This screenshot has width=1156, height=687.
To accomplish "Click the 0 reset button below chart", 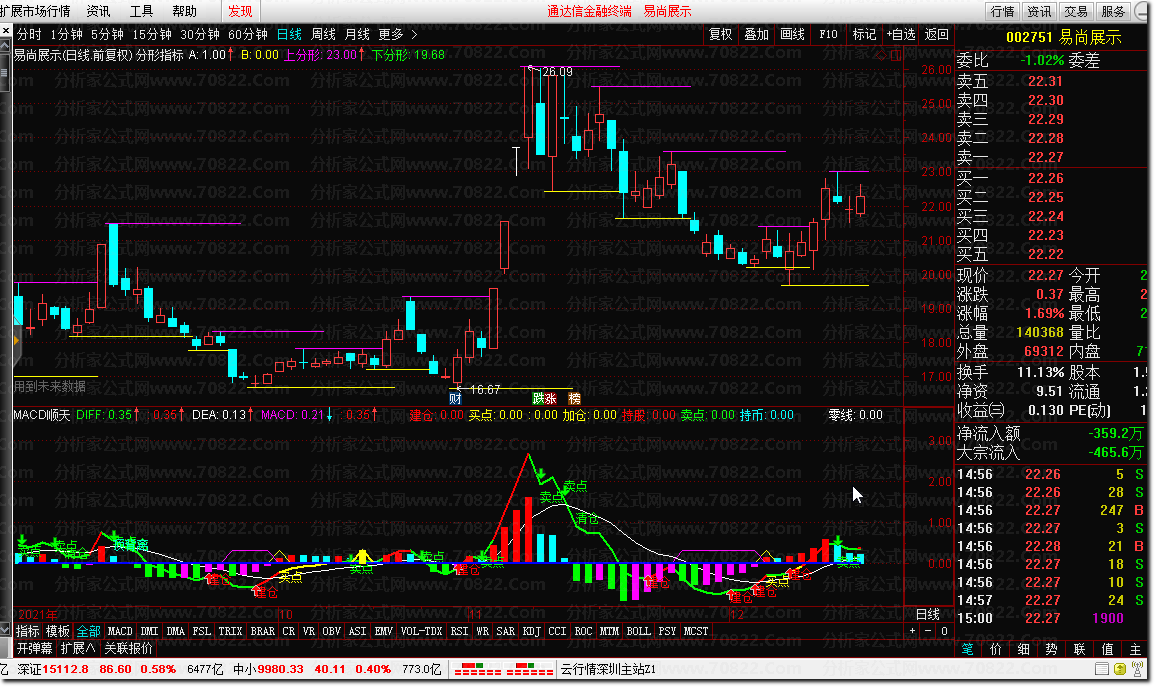I will (x=944, y=631).
